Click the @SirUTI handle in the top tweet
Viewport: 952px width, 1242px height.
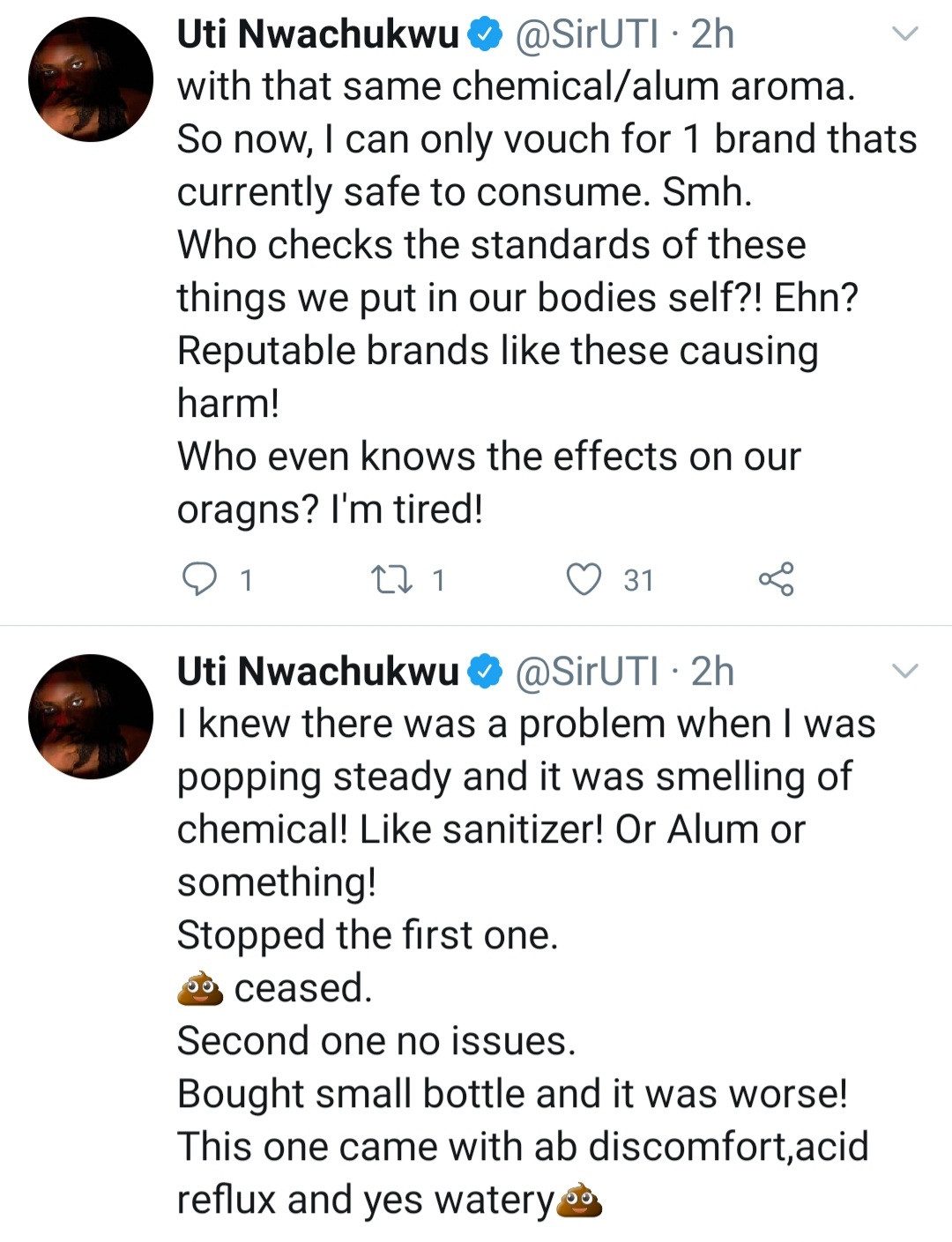[x=585, y=34]
